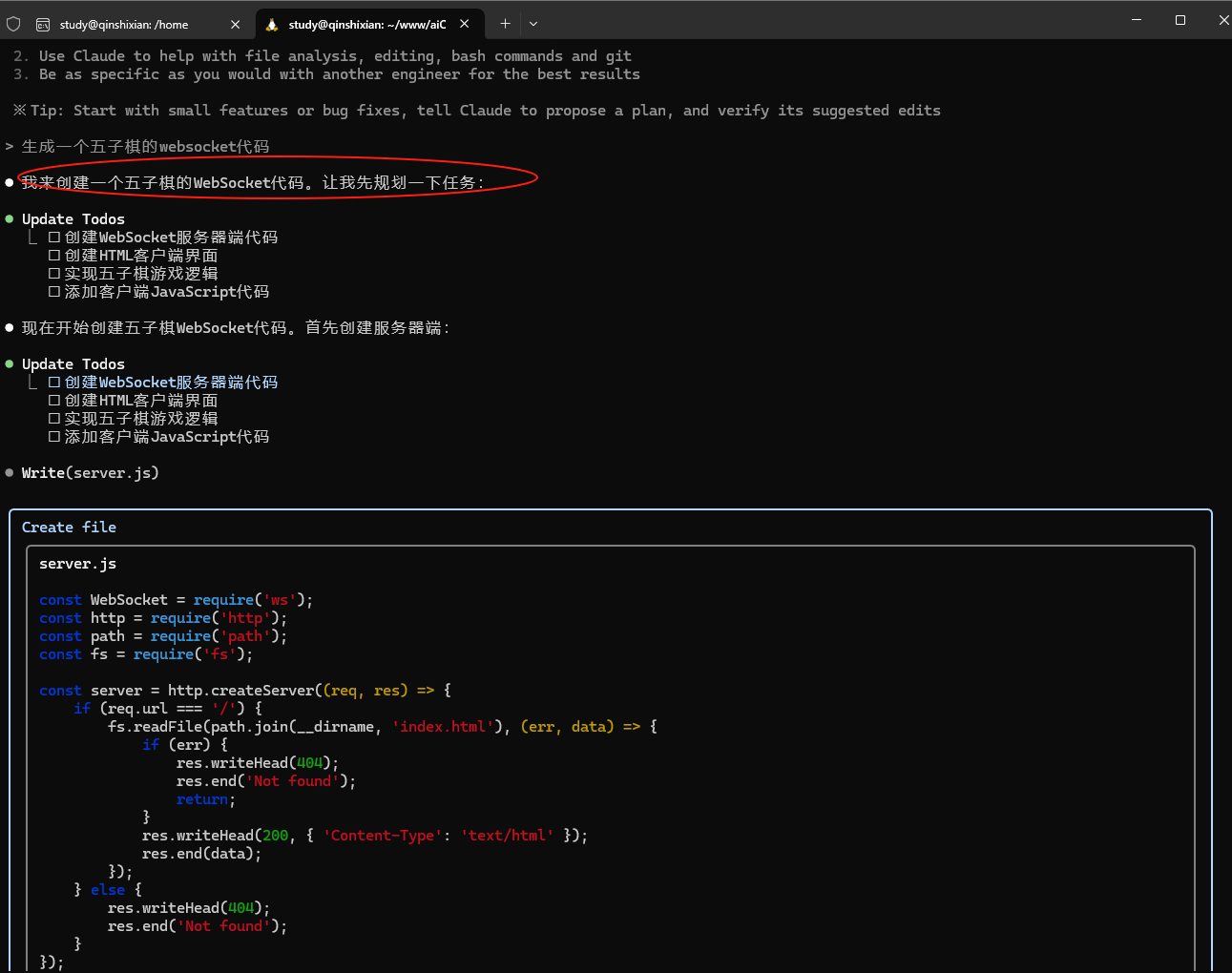This screenshot has width=1232, height=973.
Task: Check the blue highlighted 创建WebSocket服务器端代码 todo box
Action: 54,383
